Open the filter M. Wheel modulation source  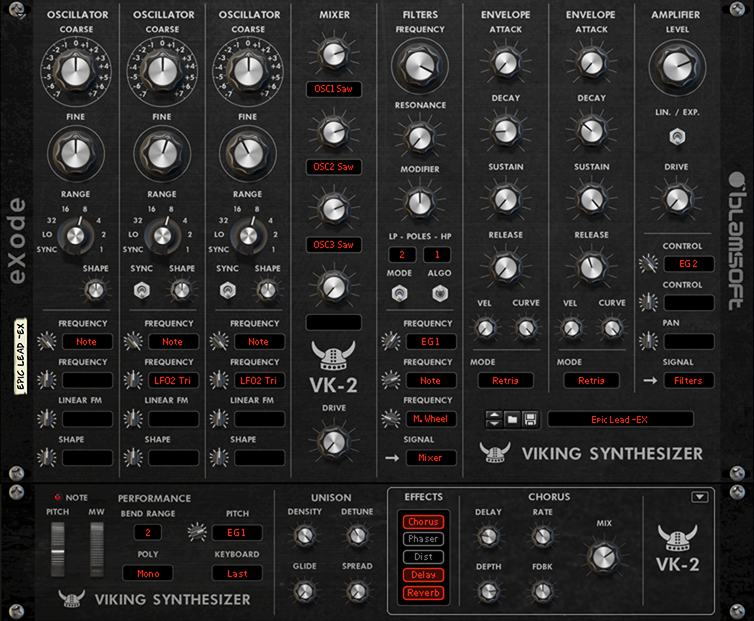(x=430, y=419)
